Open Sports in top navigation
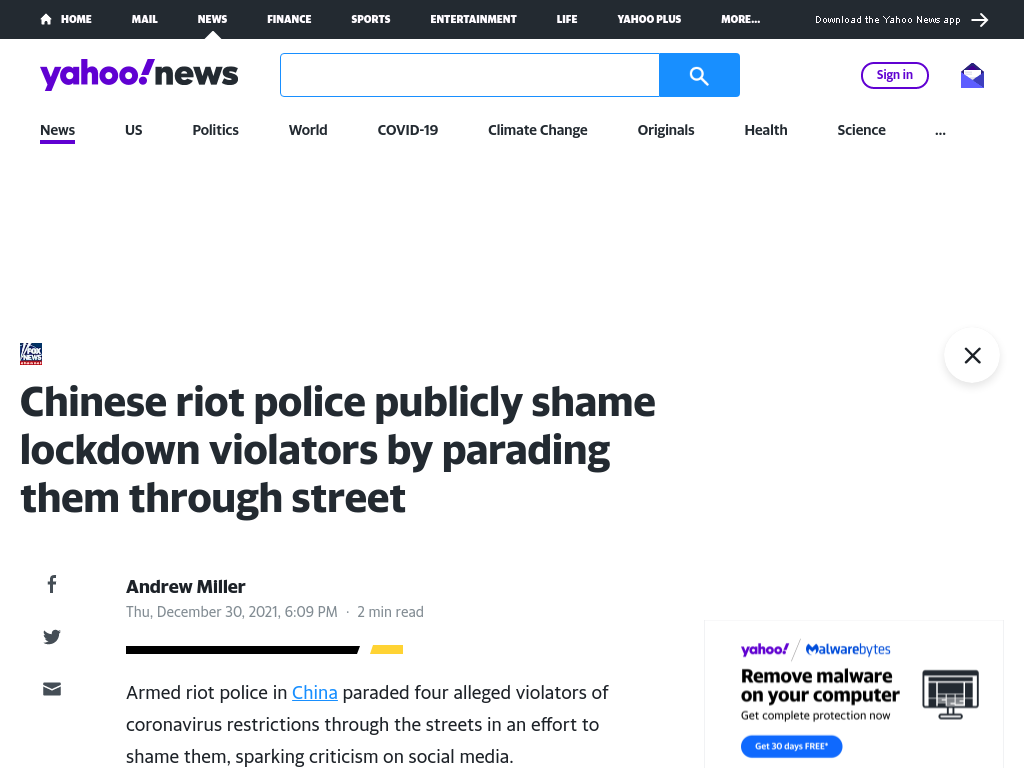This screenshot has height=768, width=1024. click(x=370, y=20)
